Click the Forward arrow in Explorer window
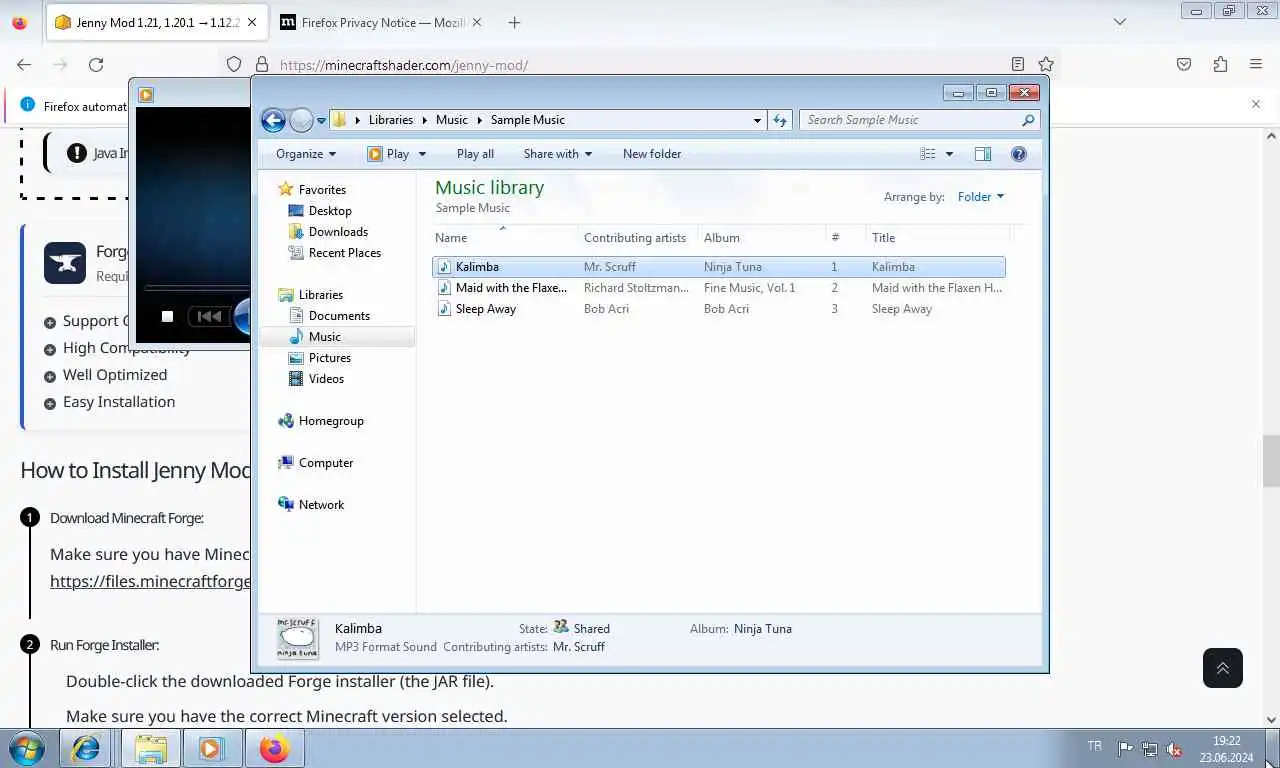 [x=301, y=120]
